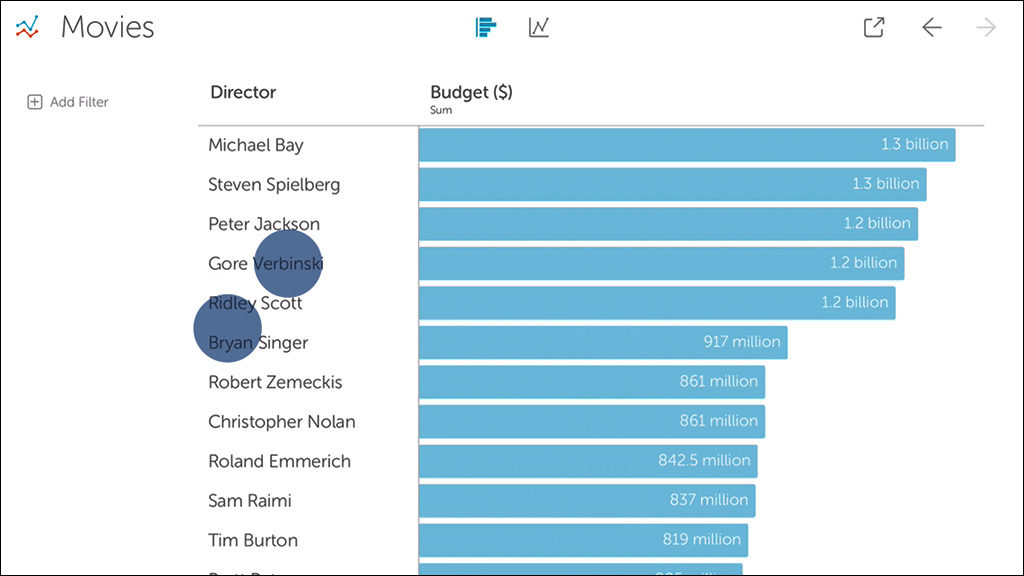Click the plus icon beside Add Filter
This screenshot has width=1024, height=576.
tap(35, 102)
